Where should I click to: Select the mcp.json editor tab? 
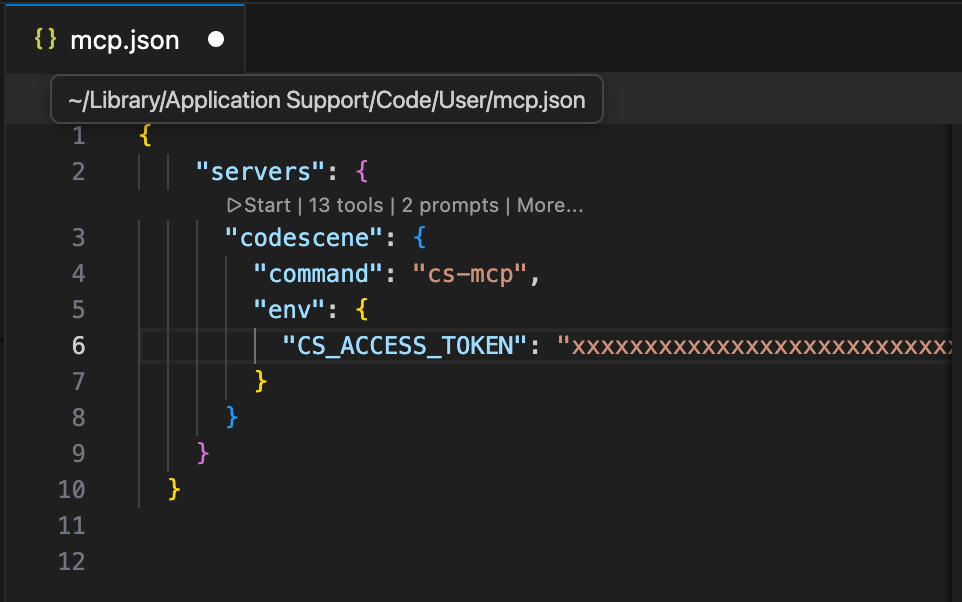[125, 39]
